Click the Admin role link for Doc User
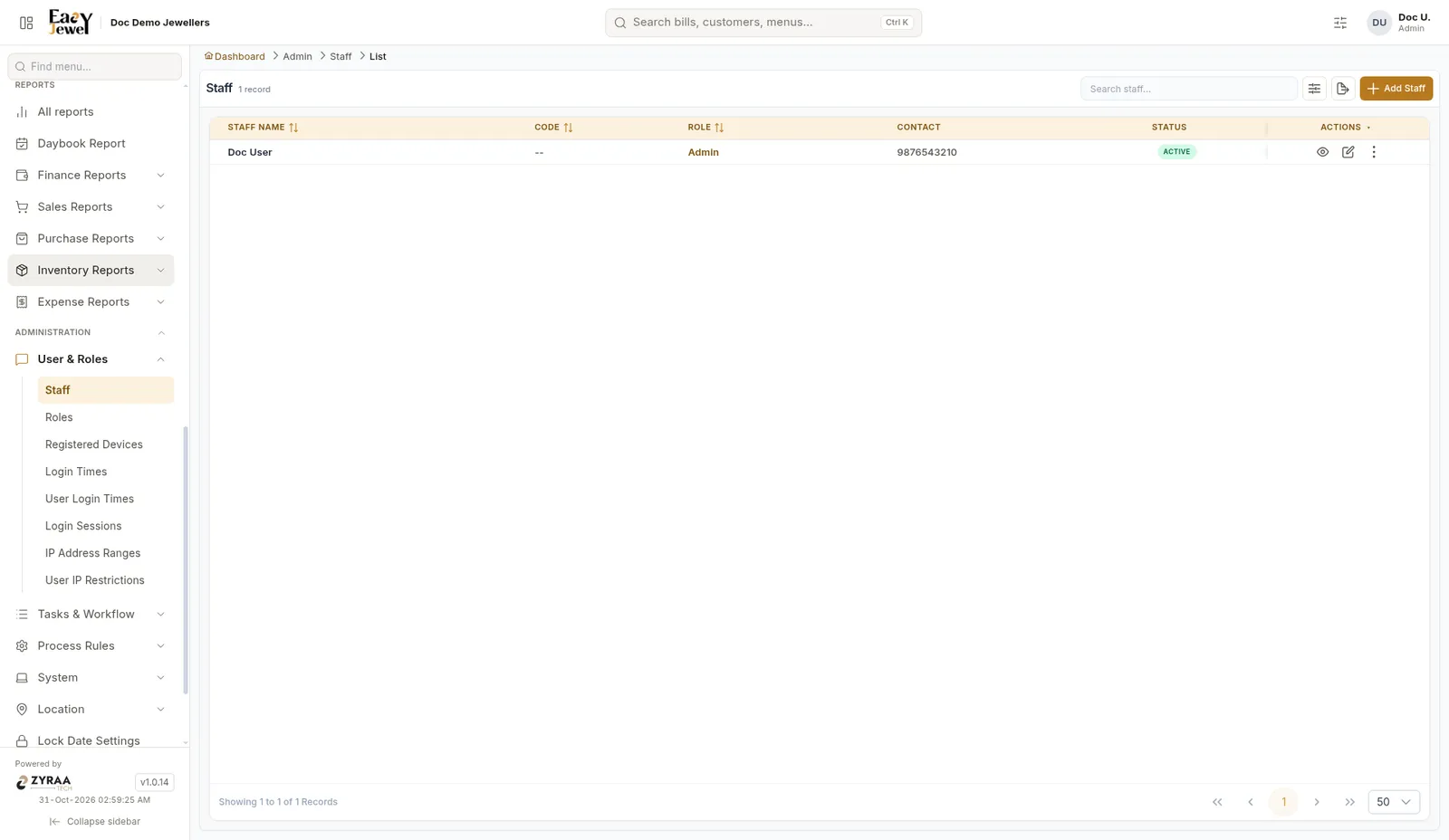1449x840 pixels. pyautogui.click(x=703, y=152)
